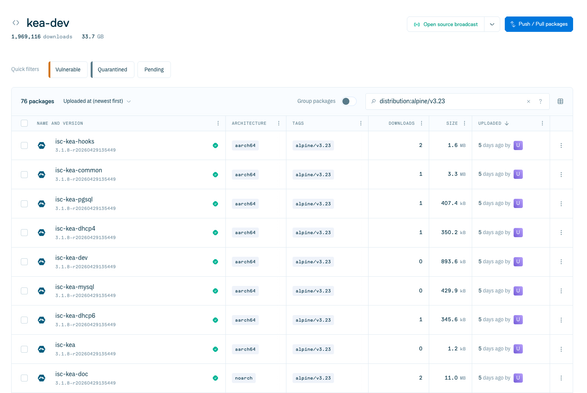The image size is (587, 393).
Task: Open the Uploaded at (newest first) sort dropdown
Action: tap(97, 101)
